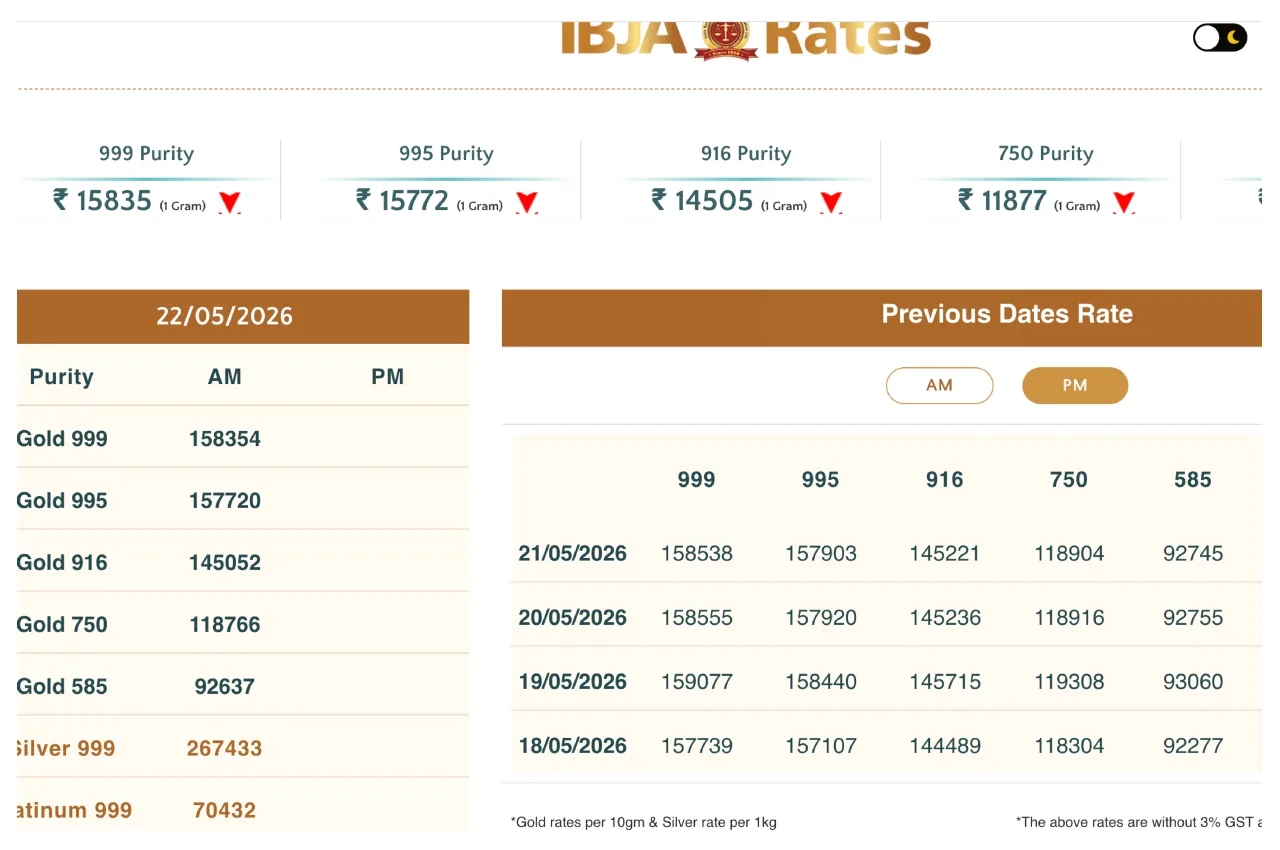Click the value 158538 for 21/05/2026
Screen dimensions: 1280x850
[x=697, y=554]
